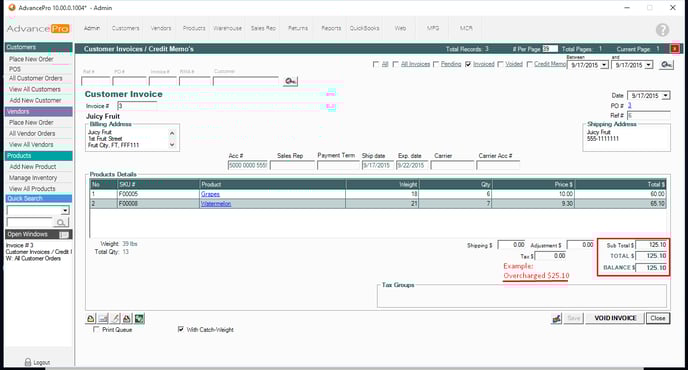Close the Customer Invoices panel with orange X
The width and height of the screenshot is (688, 370).
[x=675, y=49]
